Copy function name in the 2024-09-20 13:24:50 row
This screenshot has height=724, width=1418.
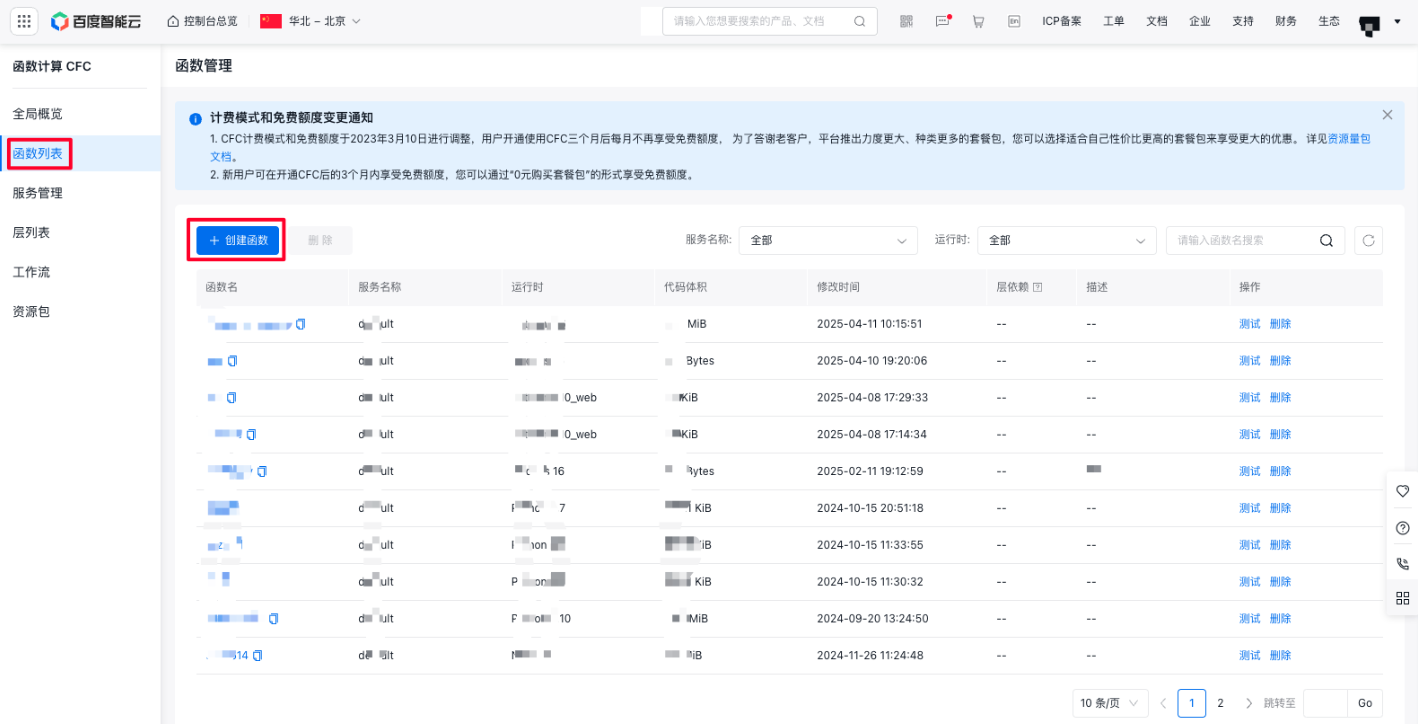273,619
